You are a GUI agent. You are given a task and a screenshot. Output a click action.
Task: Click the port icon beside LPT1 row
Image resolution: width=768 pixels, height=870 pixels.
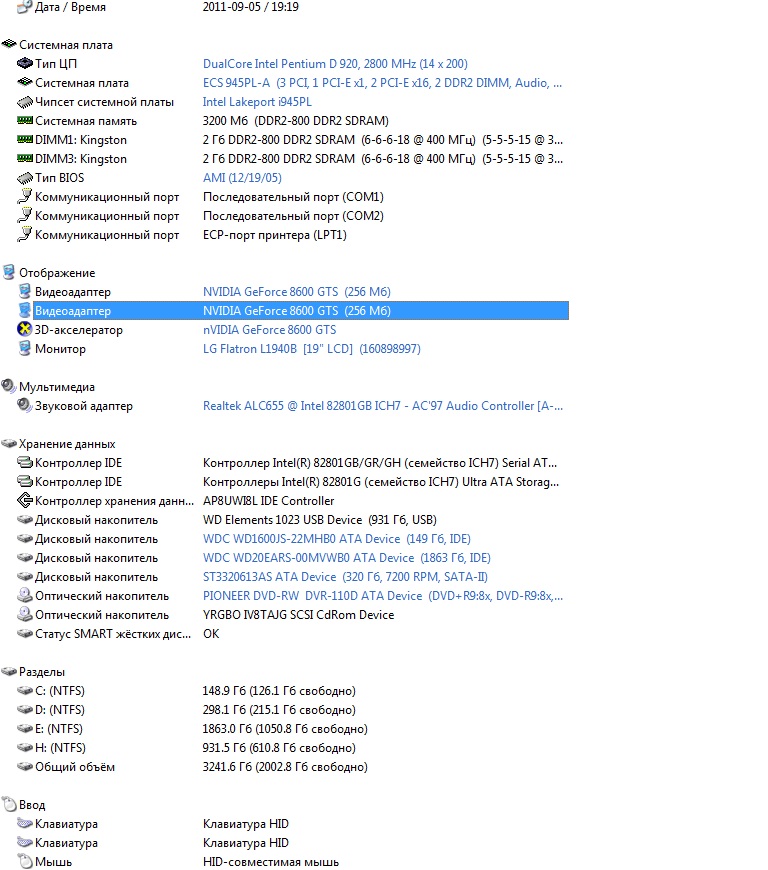tap(24, 234)
